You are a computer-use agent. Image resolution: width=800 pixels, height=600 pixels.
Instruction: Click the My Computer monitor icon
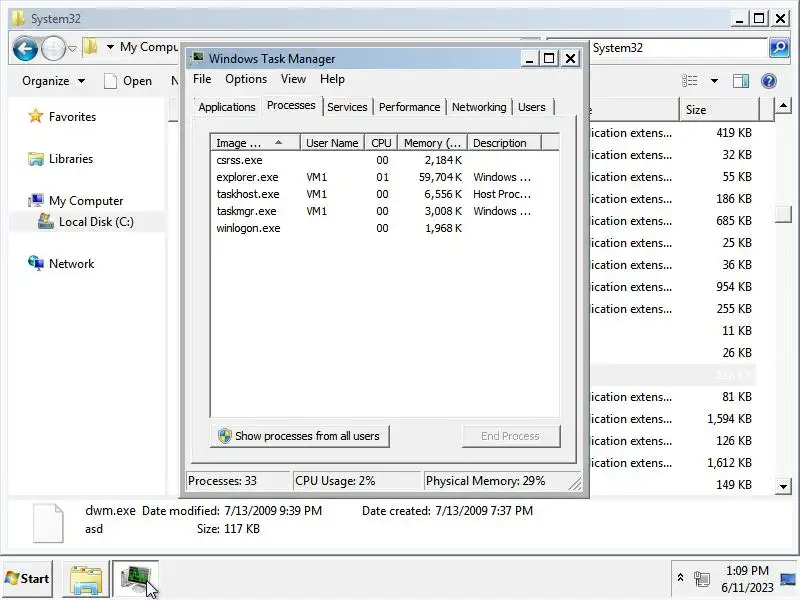point(36,200)
